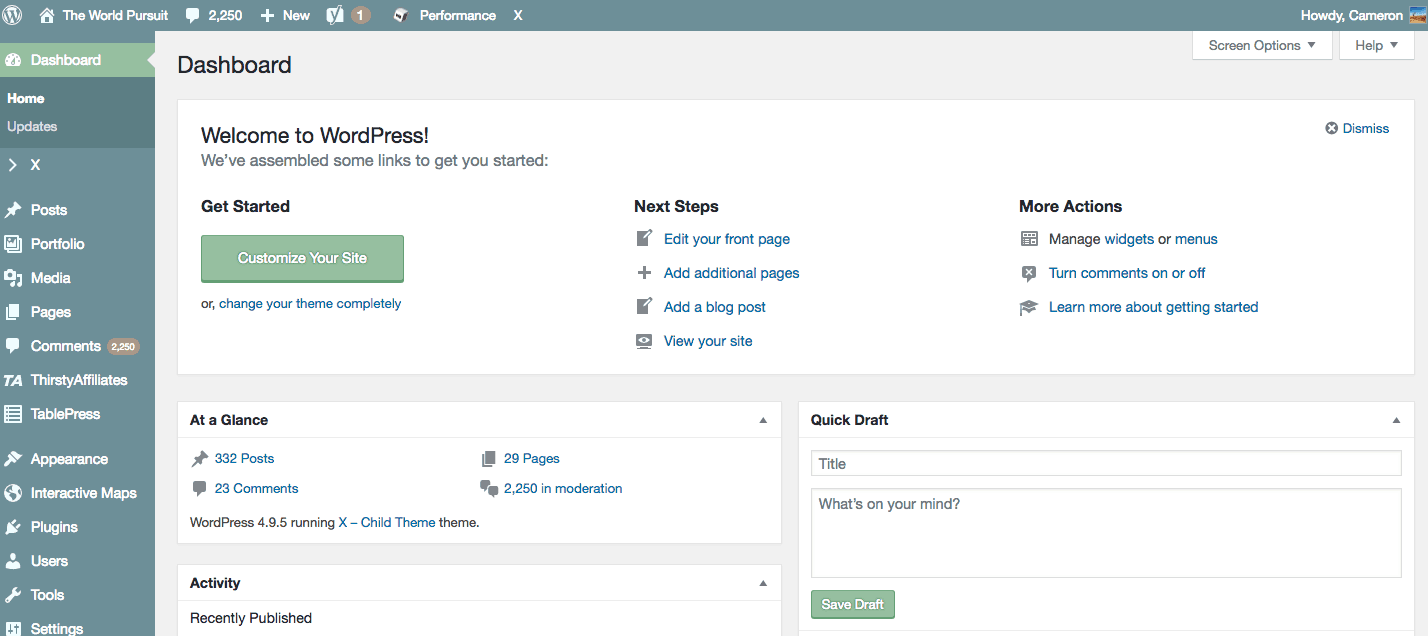This screenshot has width=1428, height=636.
Task: Open the New content menu
Action: [285, 15]
